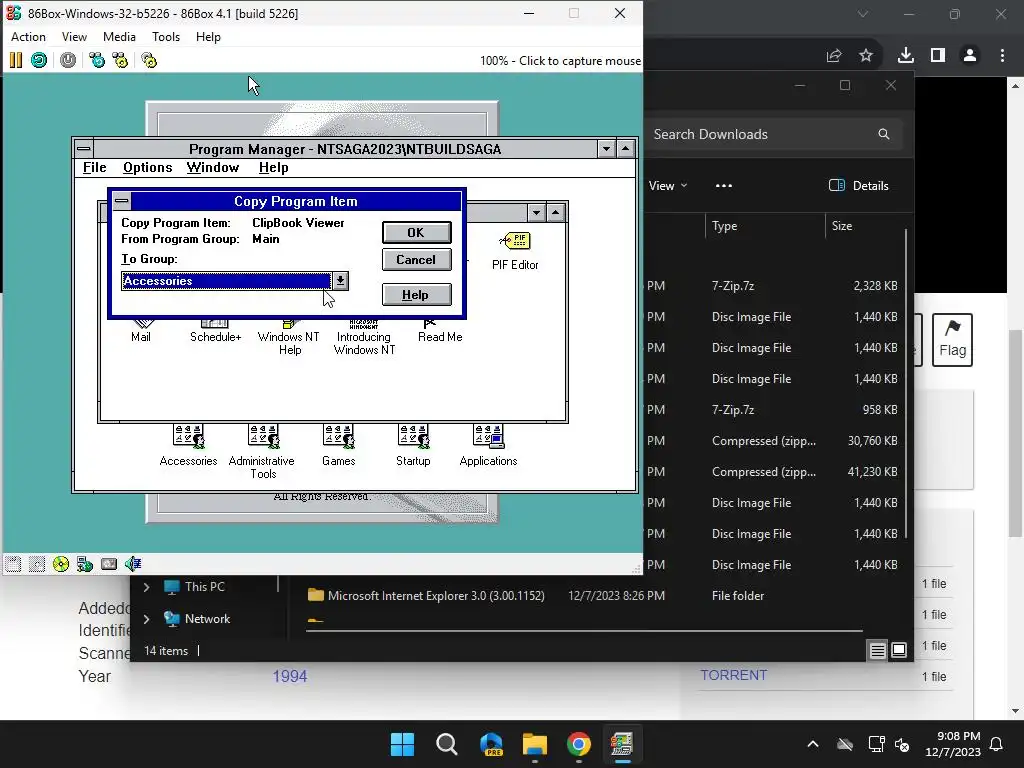Open the Tools menu in 86Box

click(x=166, y=37)
